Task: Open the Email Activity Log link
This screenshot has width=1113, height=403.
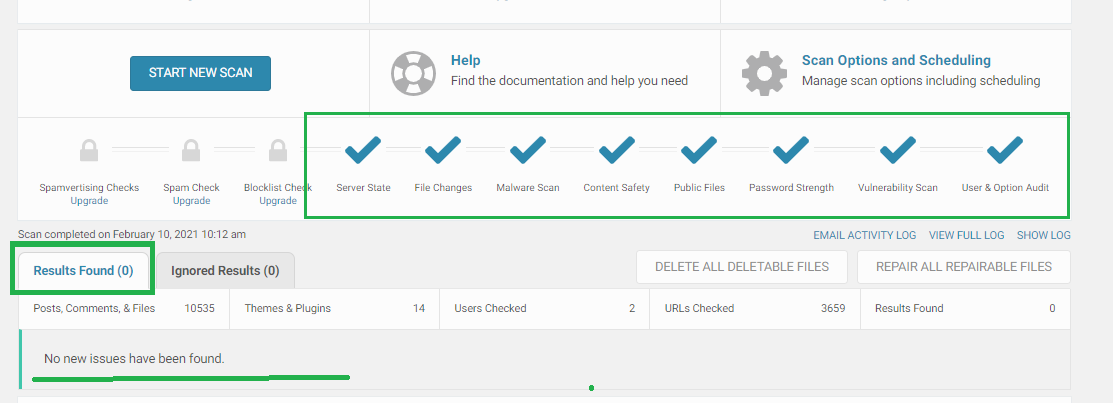Action: (x=865, y=235)
